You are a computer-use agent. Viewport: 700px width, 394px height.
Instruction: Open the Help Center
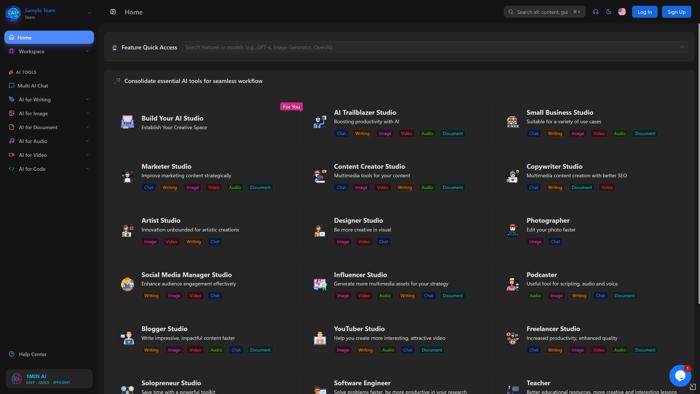(49, 354)
